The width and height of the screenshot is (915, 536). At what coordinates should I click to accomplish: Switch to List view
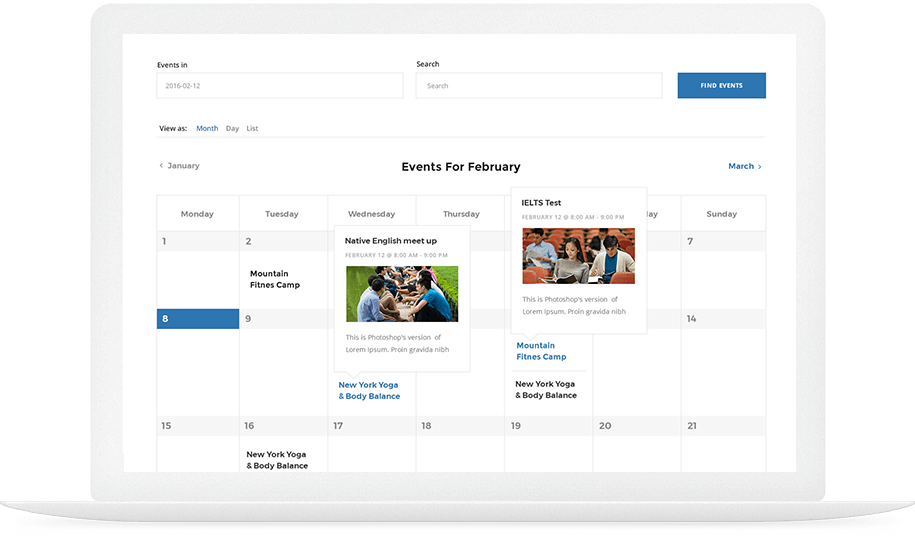point(252,129)
